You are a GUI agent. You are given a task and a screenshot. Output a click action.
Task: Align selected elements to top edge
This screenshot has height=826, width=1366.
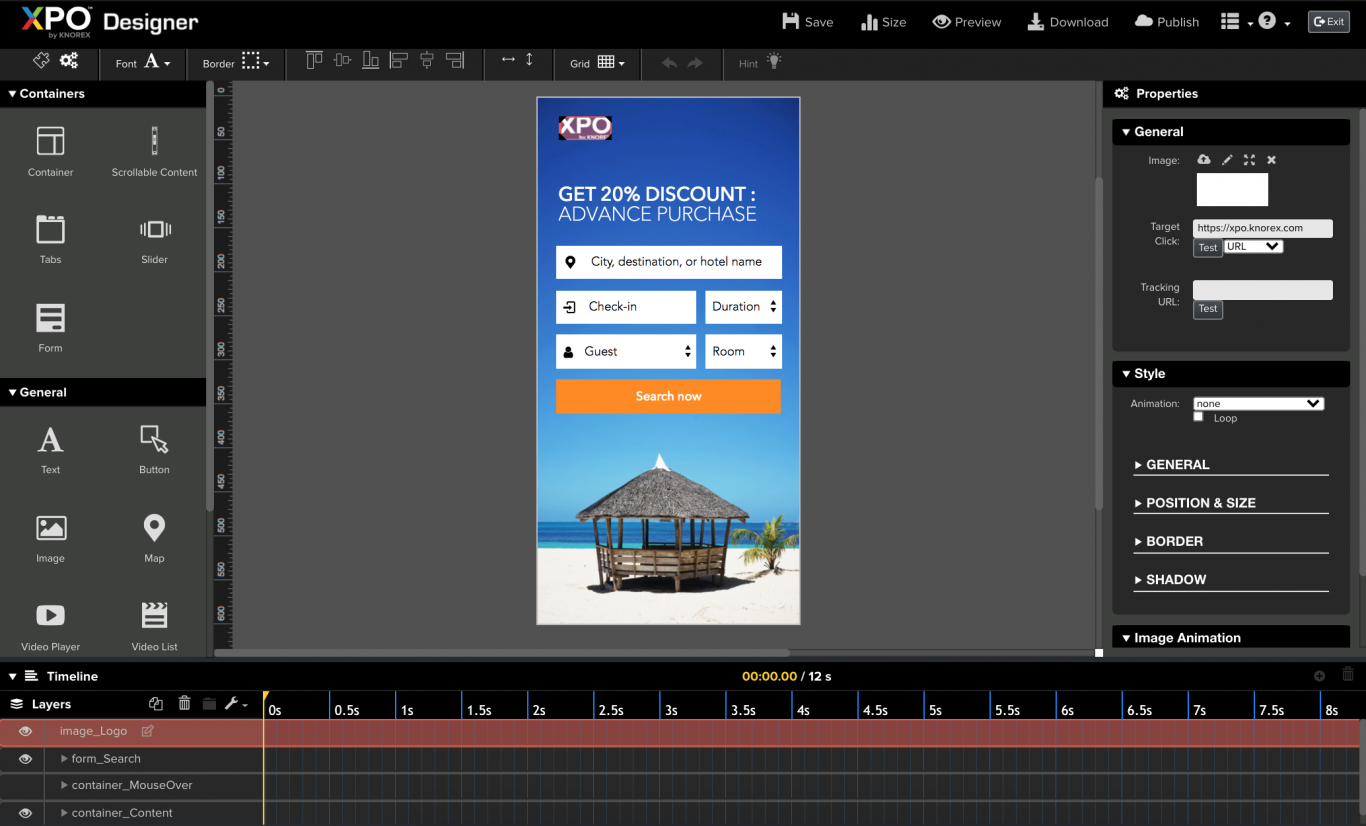point(314,61)
